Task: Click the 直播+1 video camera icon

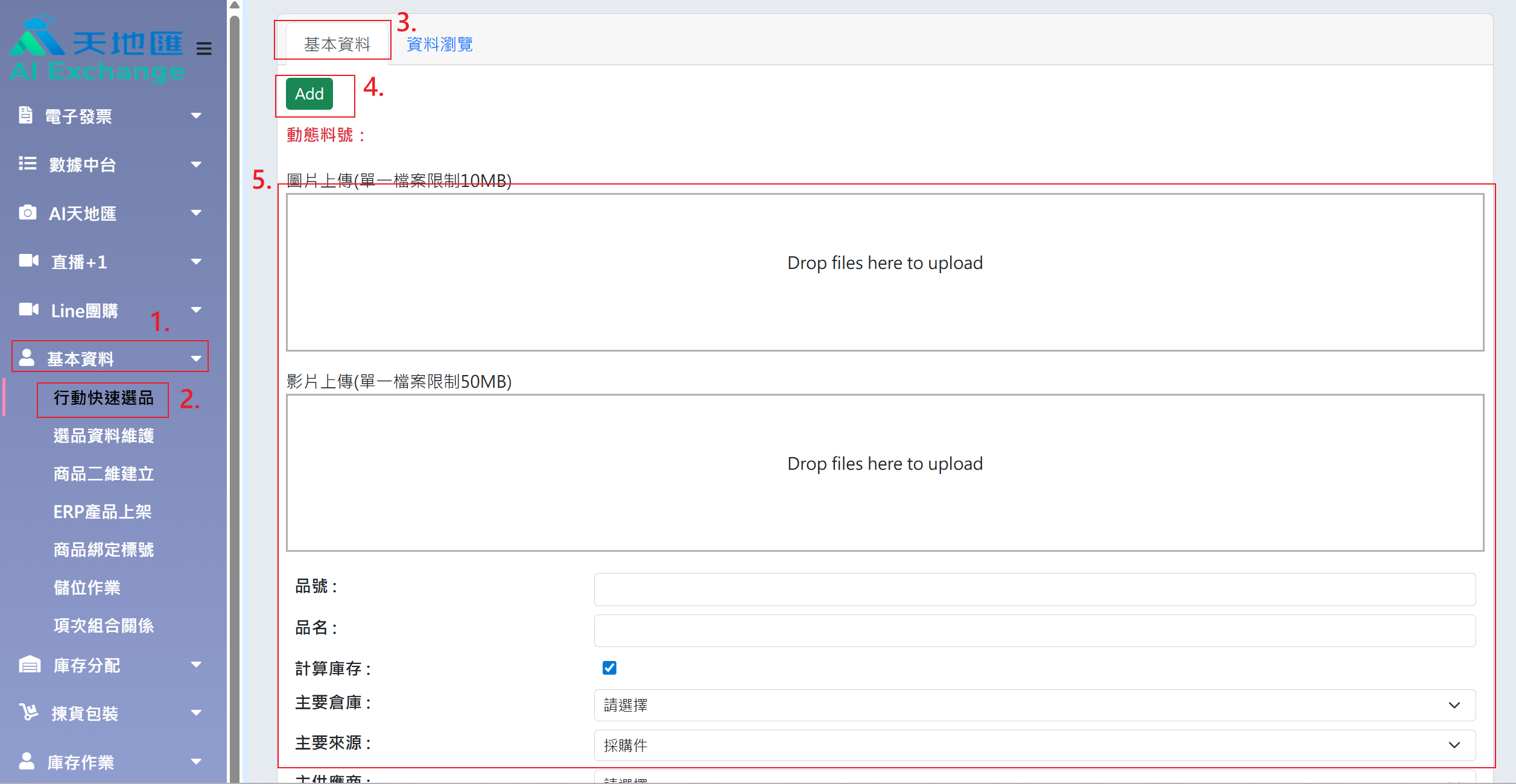Action: (x=28, y=261)
